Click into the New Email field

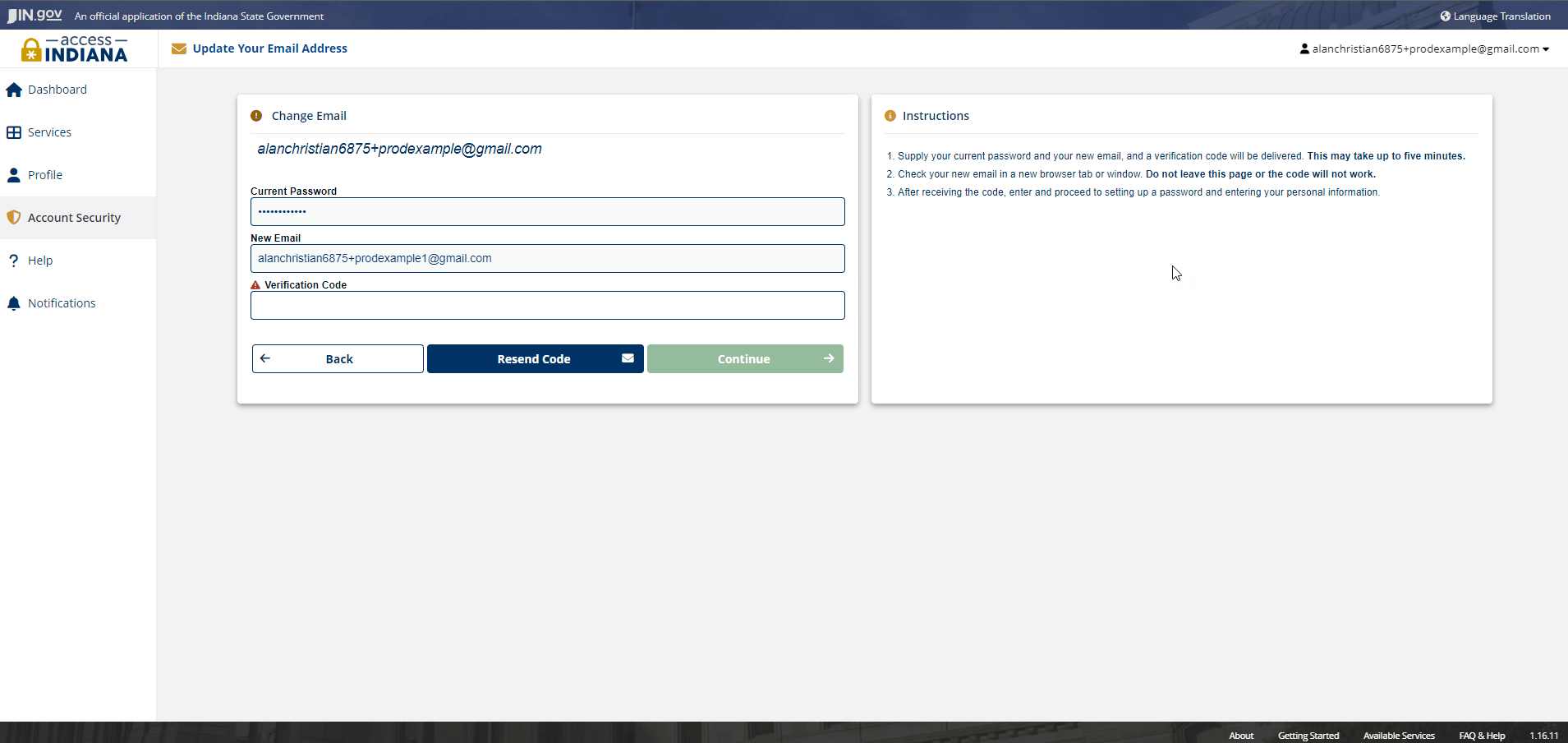tap(547, 259)
